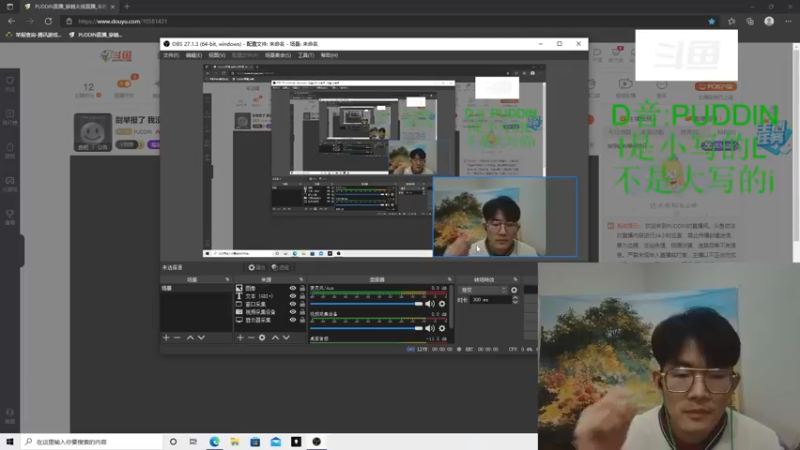800x450 pixels.
Task: Open the Windows Start menu
Action: (10, 442)
